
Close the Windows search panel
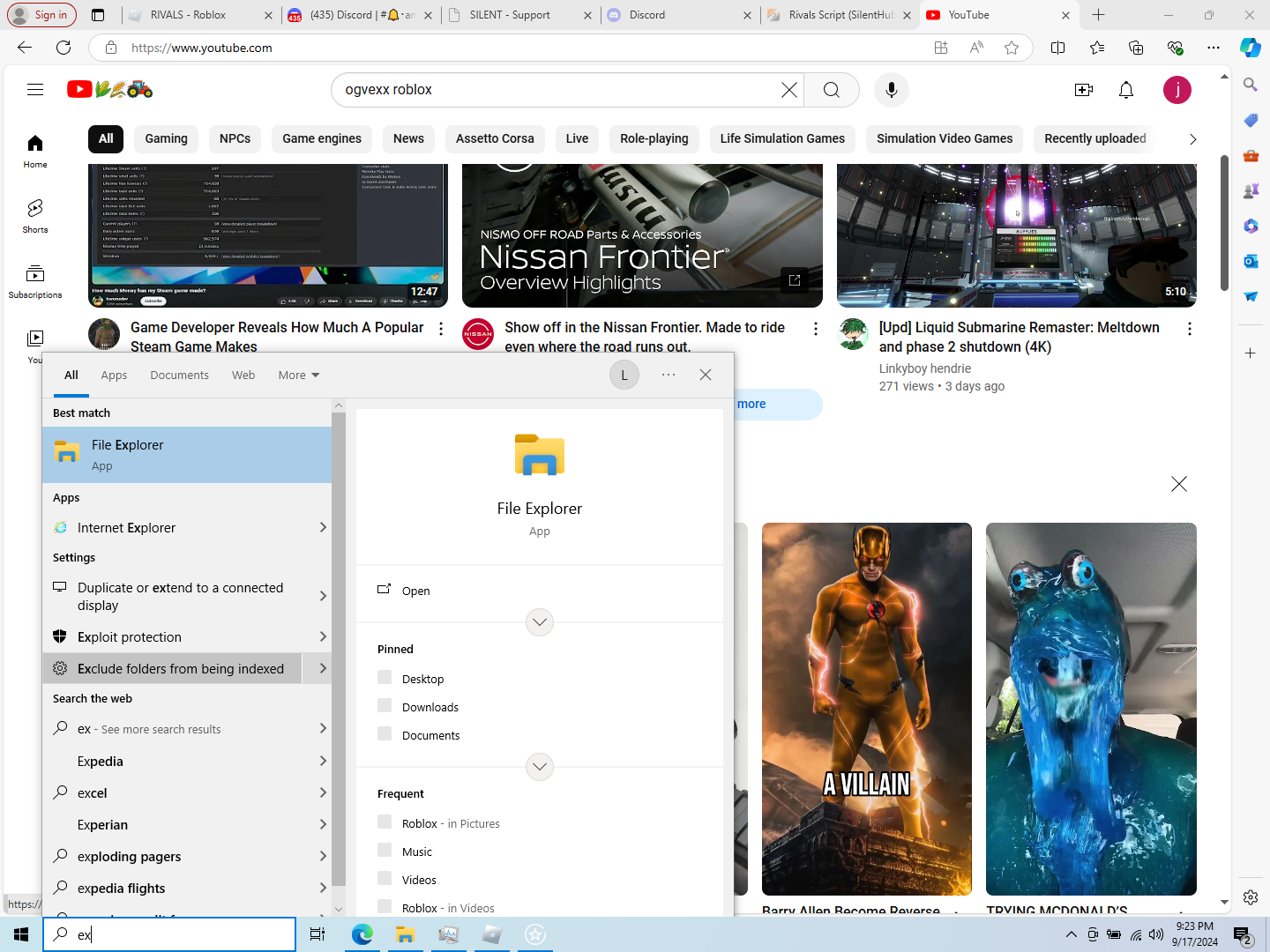click(706, 375)
